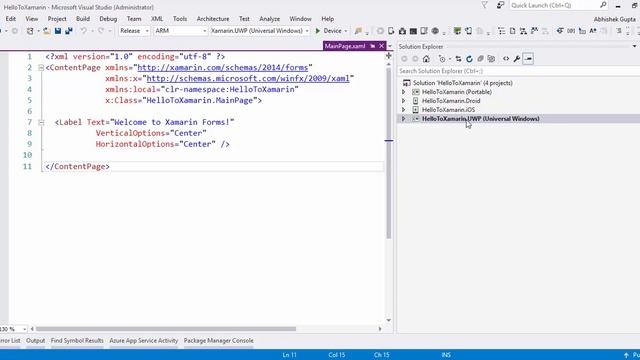This screenshot has width=640, height=360.
Task: Open the Edit menu
Action: pos(11,19)
